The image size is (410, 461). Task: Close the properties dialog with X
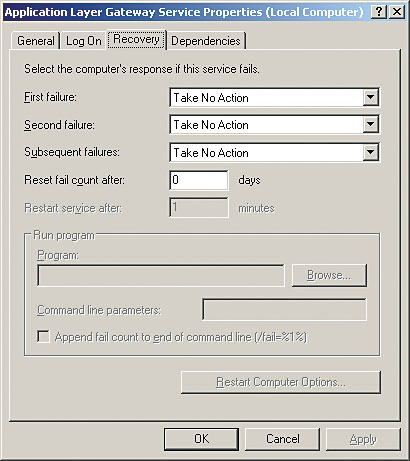click(x=397, y=12)
